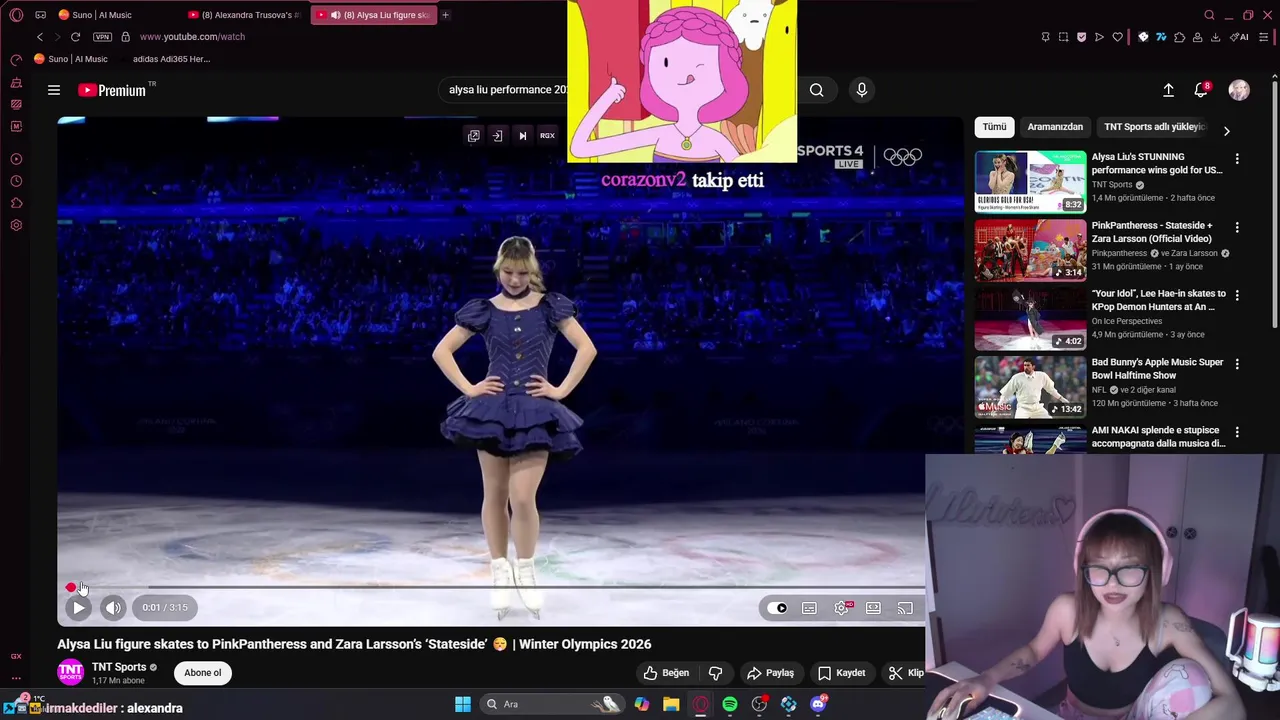Screen dimensions: 1280x720
Task: Open YouTube notifications bell
Action: pyautogui.click(x=1201, y=90)
